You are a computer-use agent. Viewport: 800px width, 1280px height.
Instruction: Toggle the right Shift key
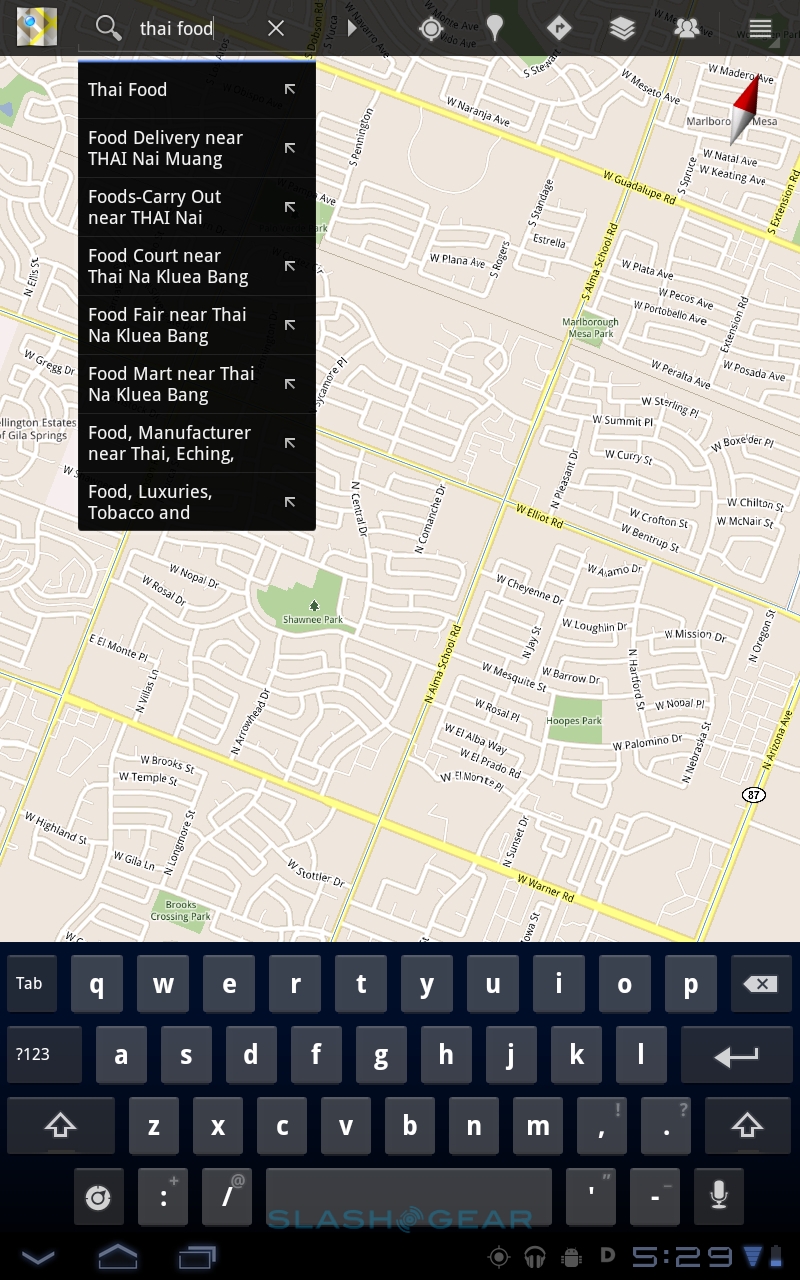click(748, 1126)
